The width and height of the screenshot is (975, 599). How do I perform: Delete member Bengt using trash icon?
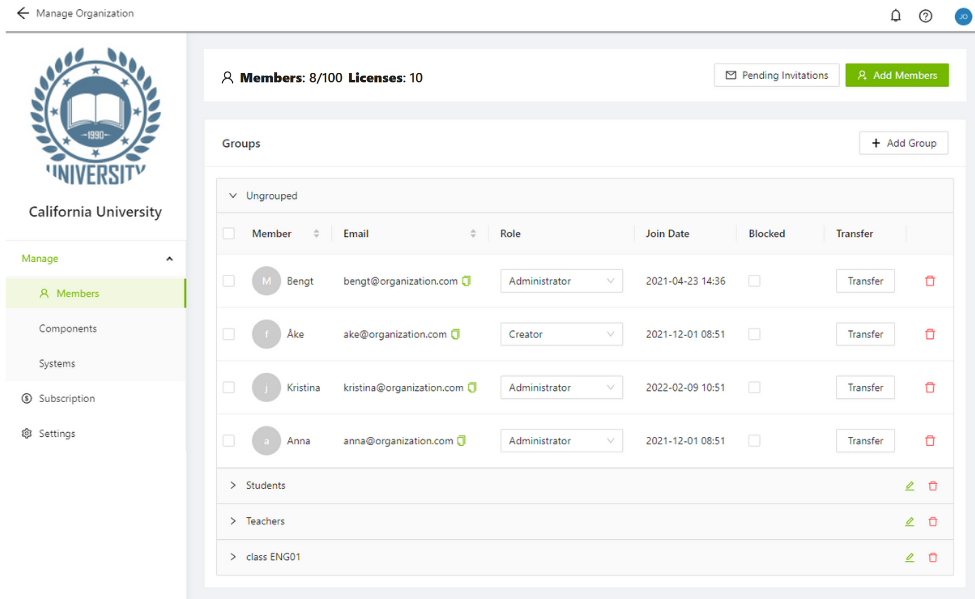pos(930,281)
